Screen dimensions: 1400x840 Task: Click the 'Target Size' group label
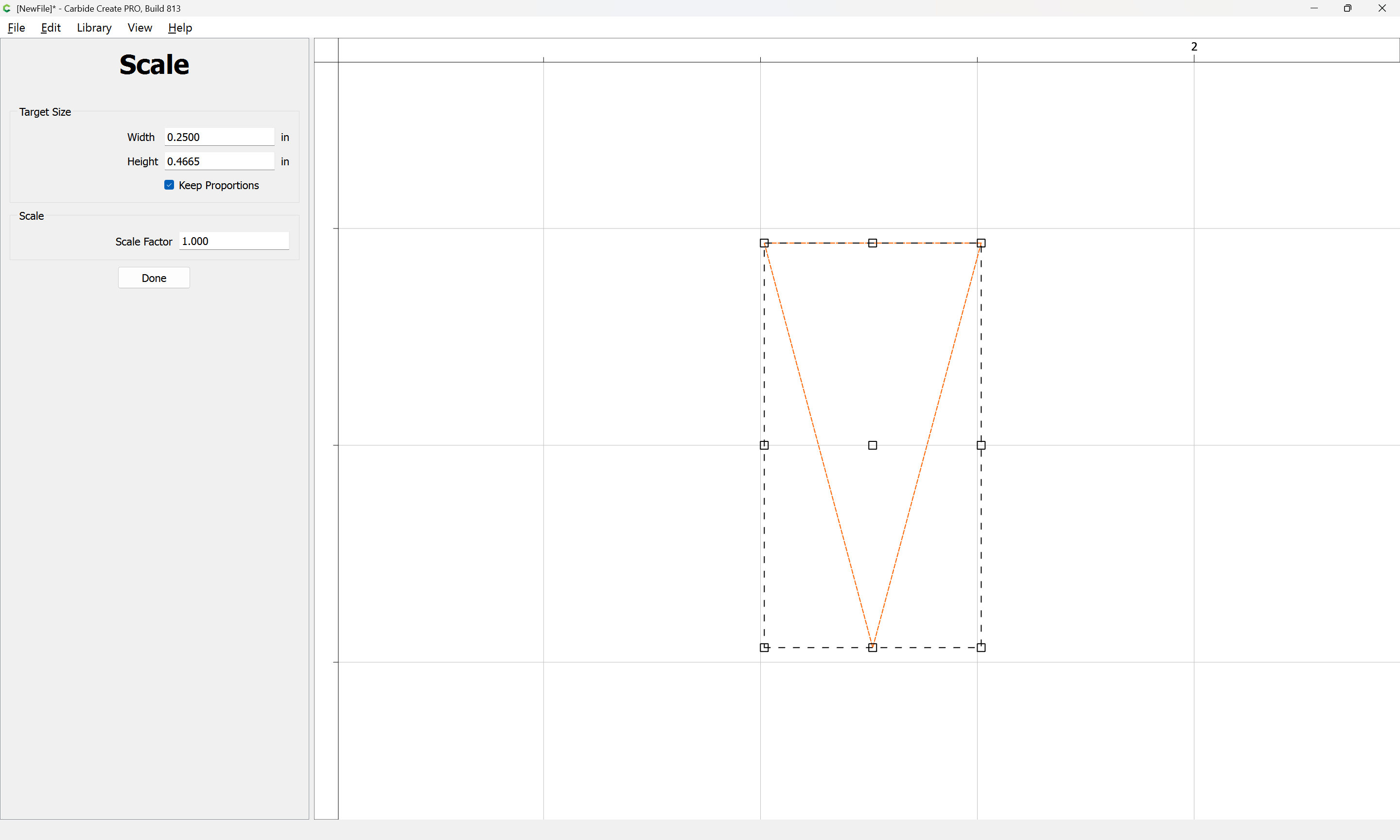[45, 112]
